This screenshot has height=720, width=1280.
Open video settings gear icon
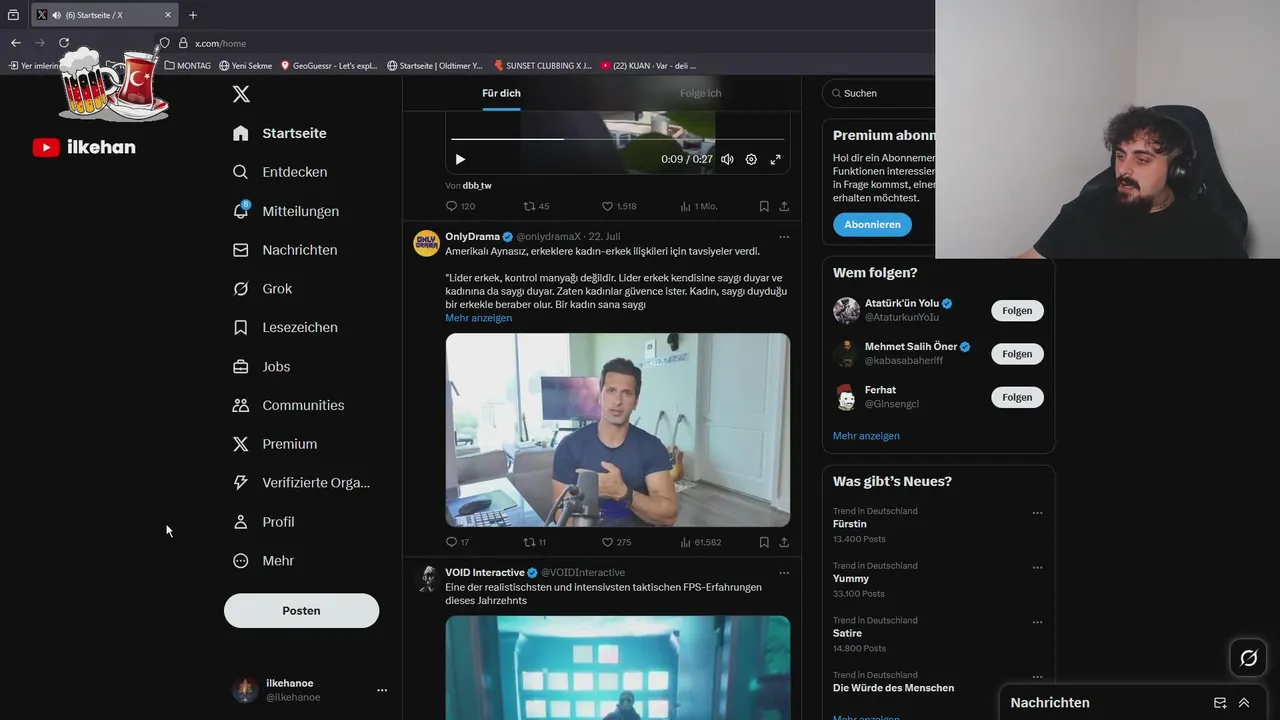(x=751, y=159)
